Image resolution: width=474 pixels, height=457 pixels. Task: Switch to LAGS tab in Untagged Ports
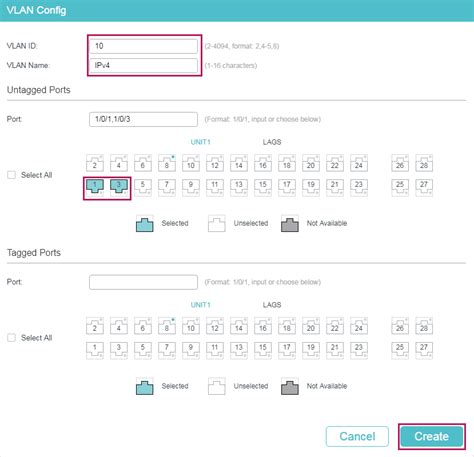pos(272,142)
